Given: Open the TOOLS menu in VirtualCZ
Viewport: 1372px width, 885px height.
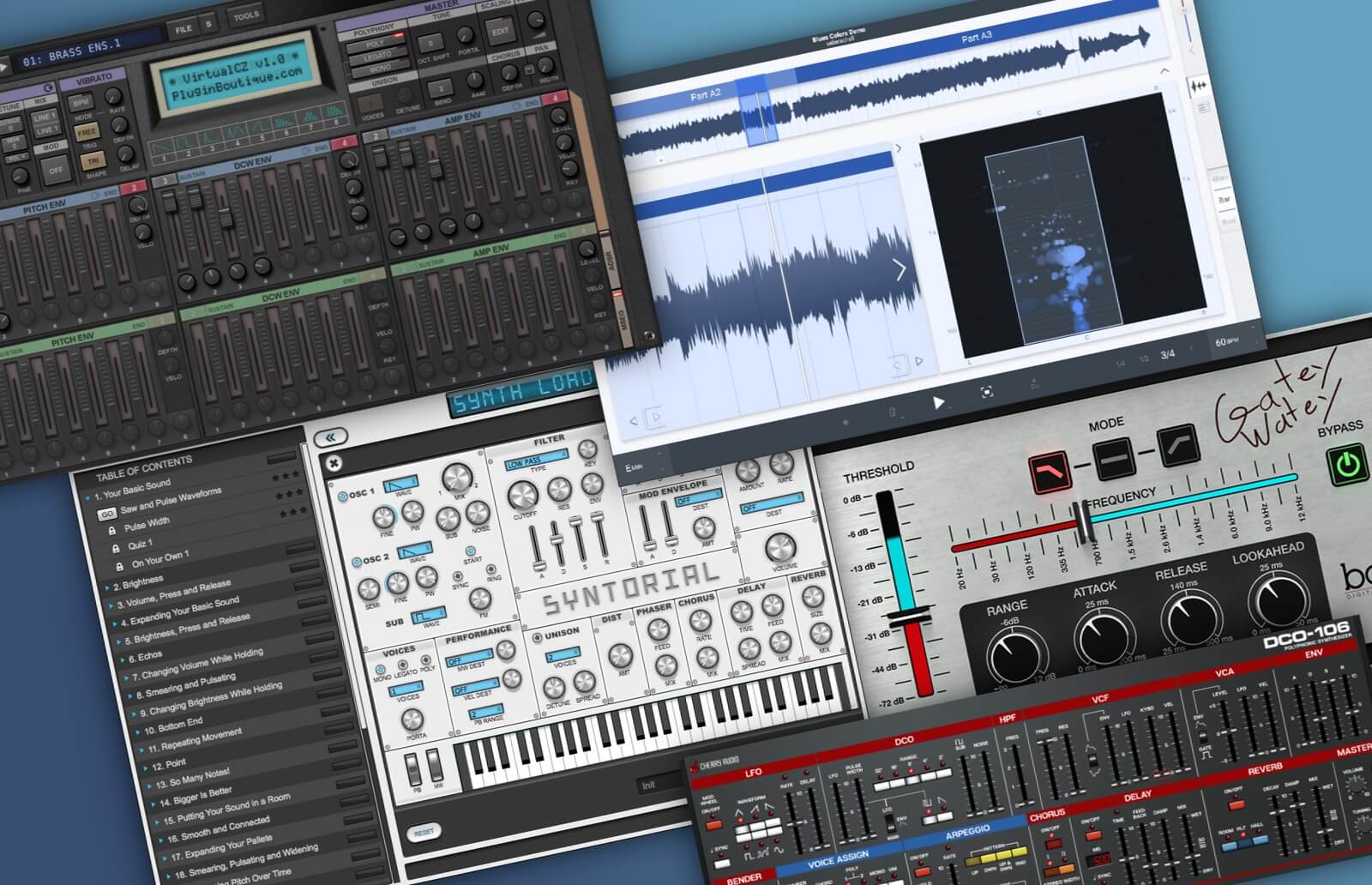Looking at the screenshot, I should 246,15.
